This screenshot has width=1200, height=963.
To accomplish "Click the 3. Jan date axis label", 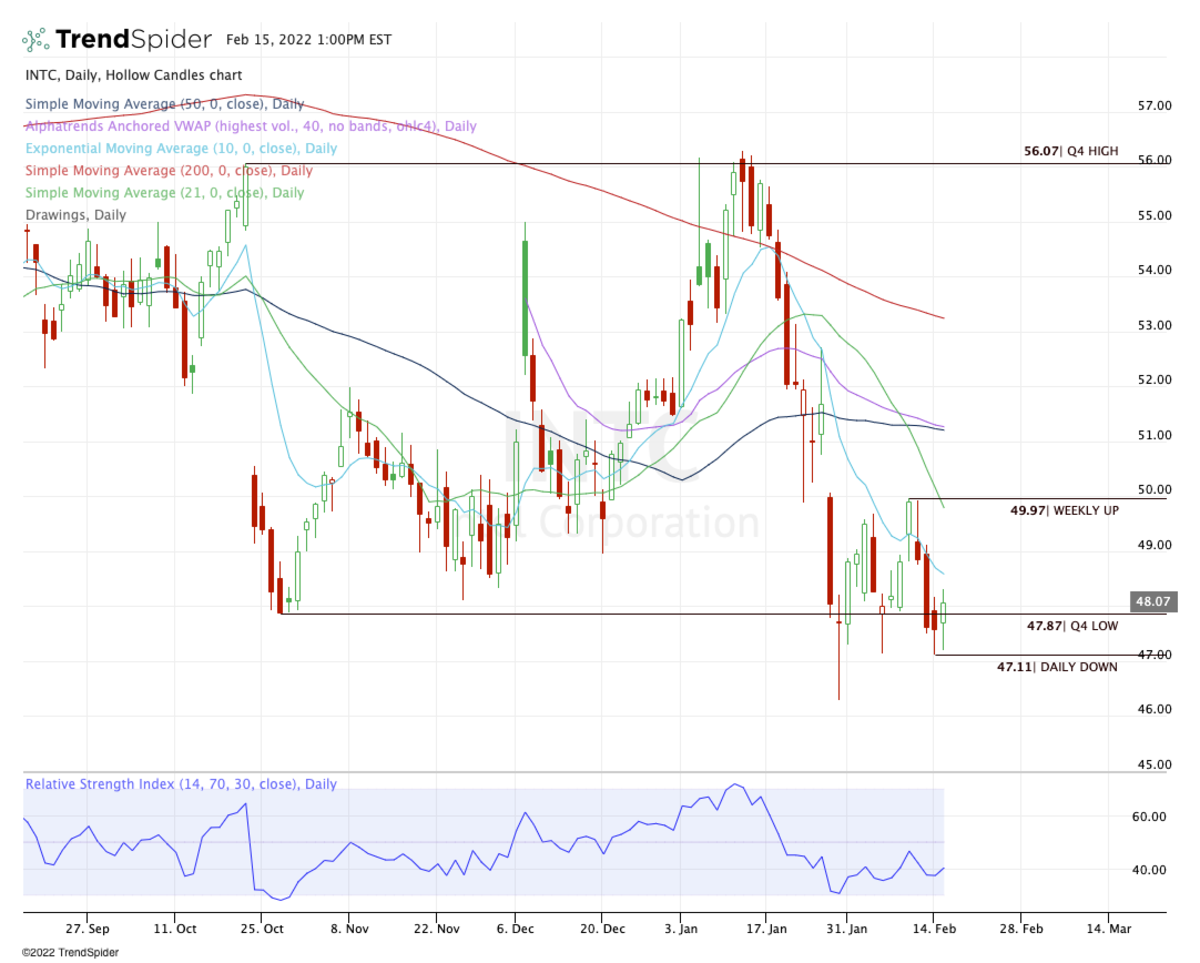I will click(680, 929).
